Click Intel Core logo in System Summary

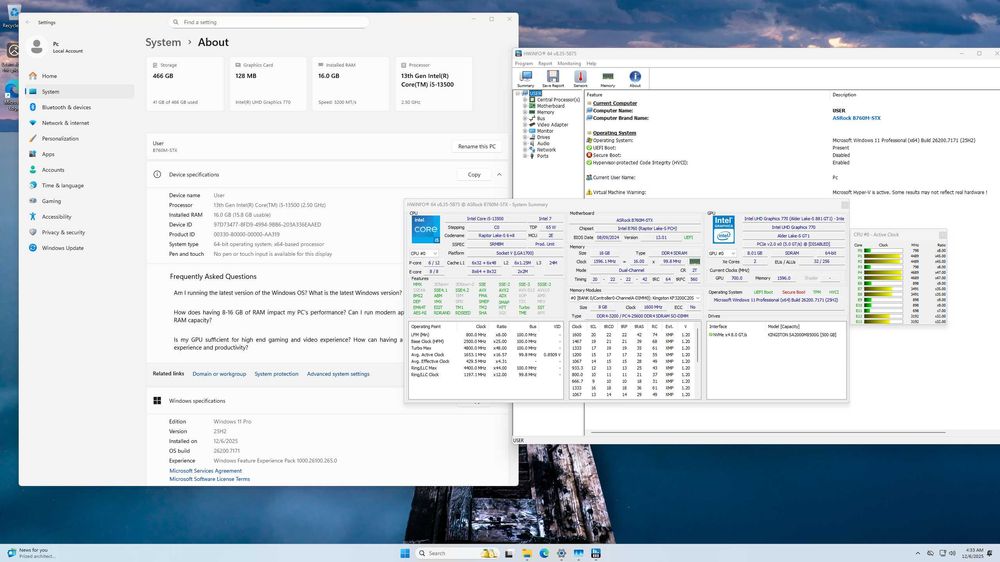pos(425,229)
